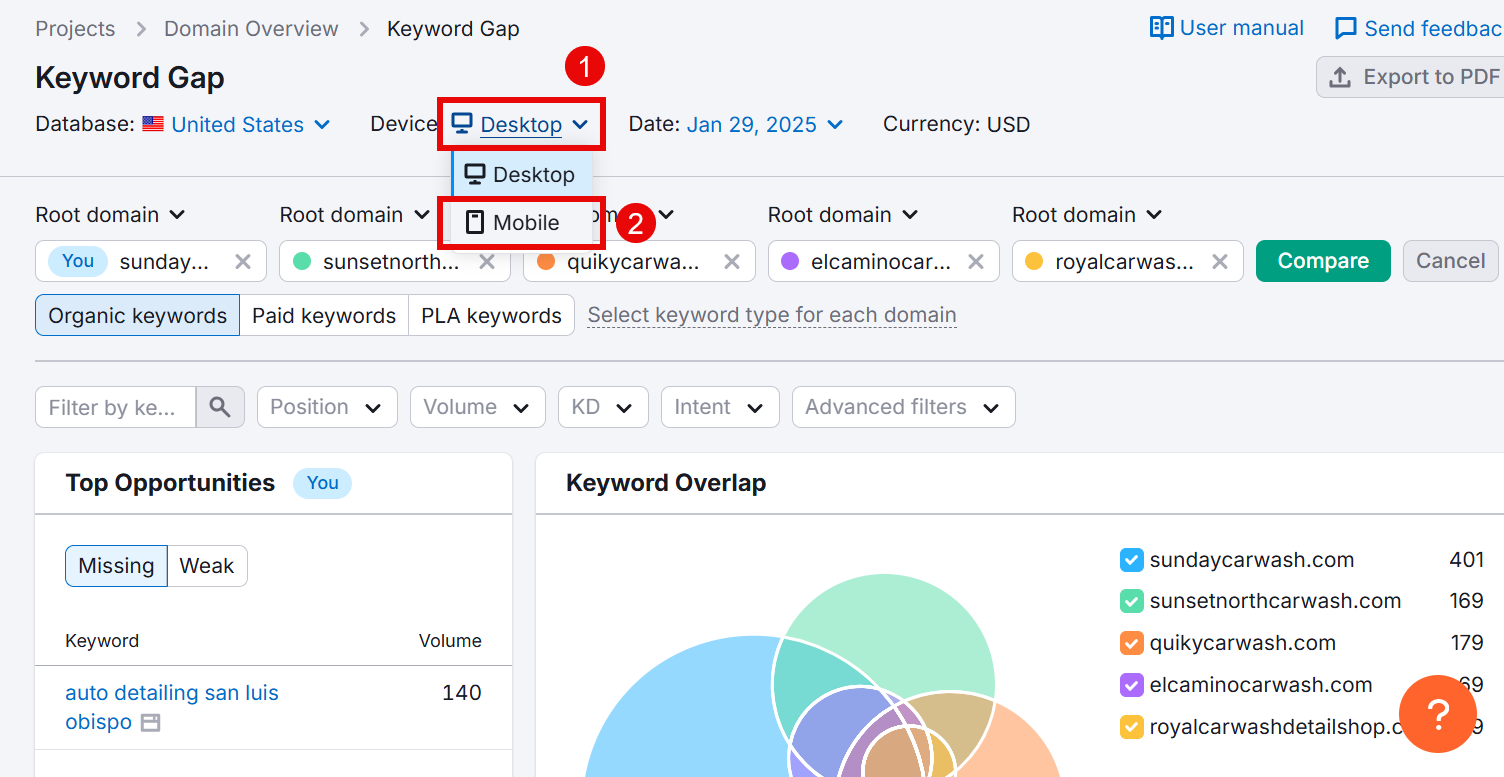Click the breadcrumb arrow after Domain Overview
Screen dimensions: 1504x777
pos(364,29)
